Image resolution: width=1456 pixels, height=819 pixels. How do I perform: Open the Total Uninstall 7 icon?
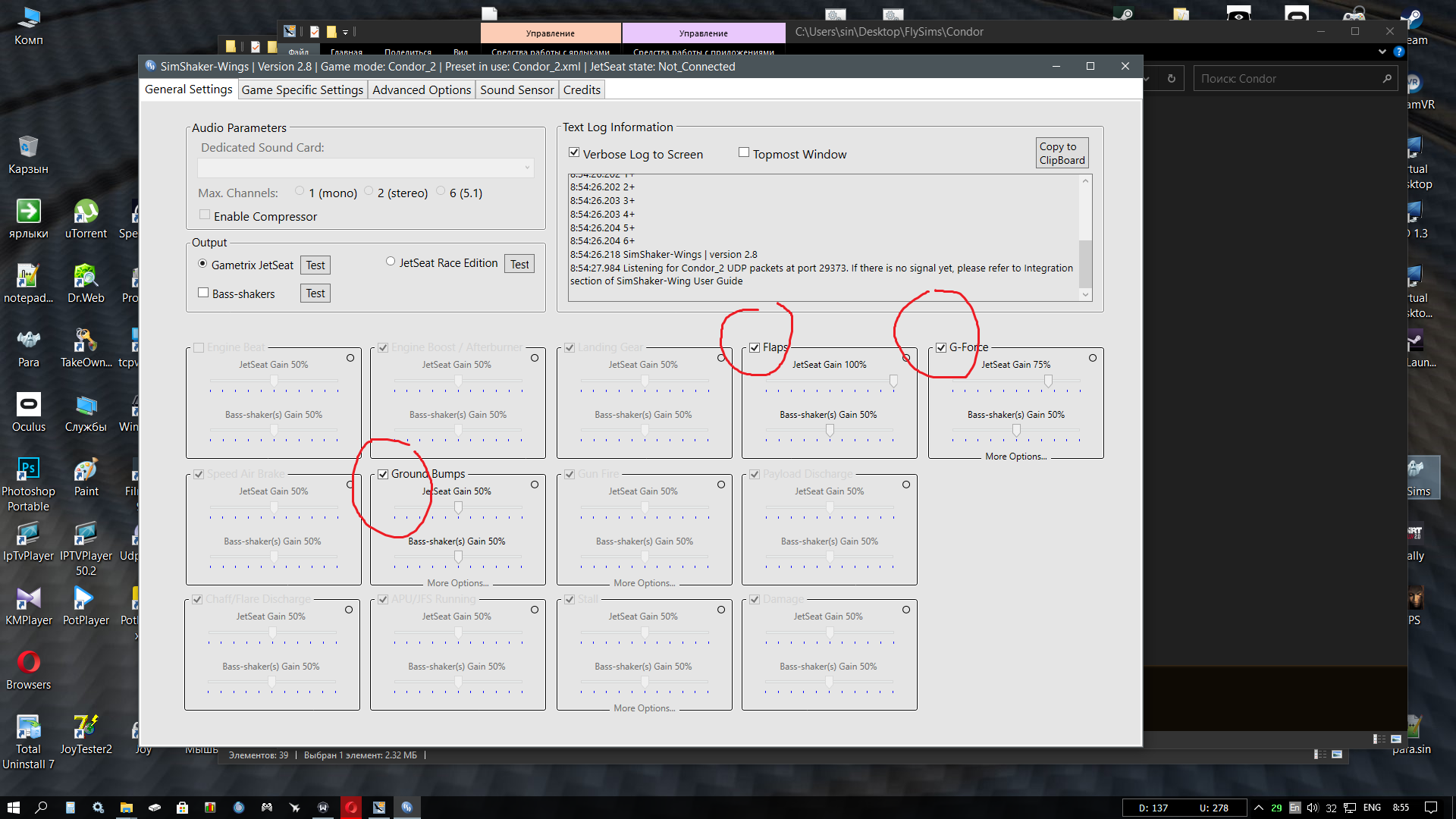click(x=29, y=727)
